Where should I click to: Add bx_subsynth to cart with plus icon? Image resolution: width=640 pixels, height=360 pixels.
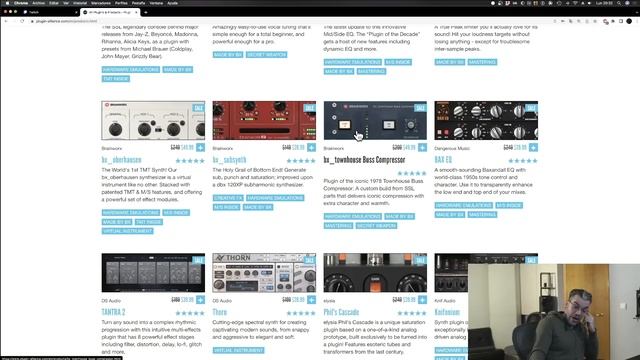[x=311, y=147]
